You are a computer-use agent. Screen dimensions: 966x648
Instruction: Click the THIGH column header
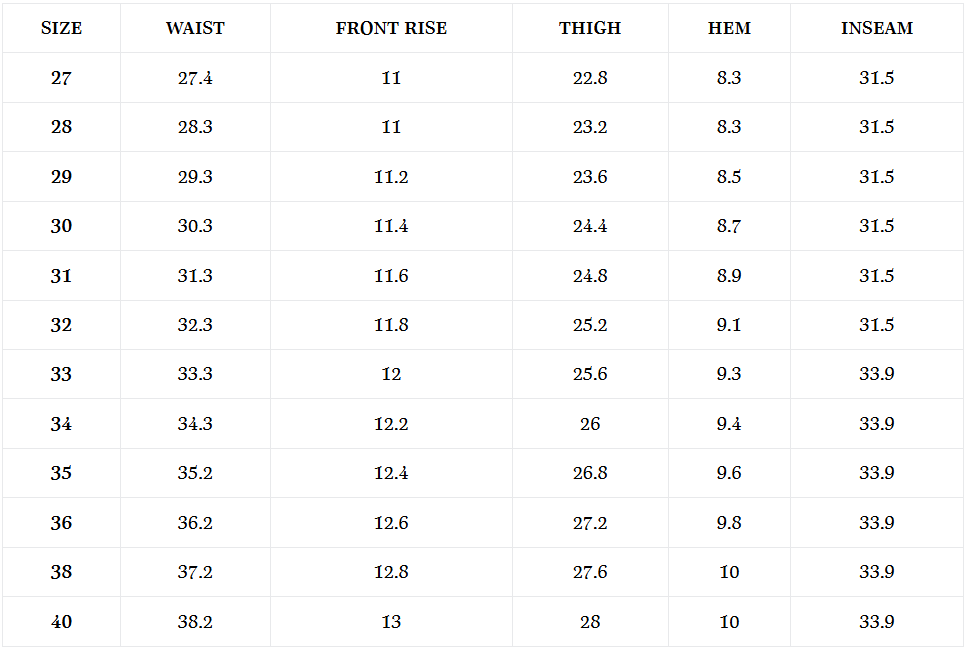click(590, 28)
